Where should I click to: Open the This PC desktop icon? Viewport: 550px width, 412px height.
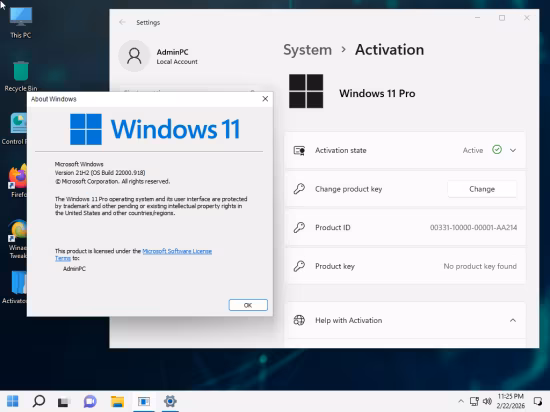(x=21, y=22)
